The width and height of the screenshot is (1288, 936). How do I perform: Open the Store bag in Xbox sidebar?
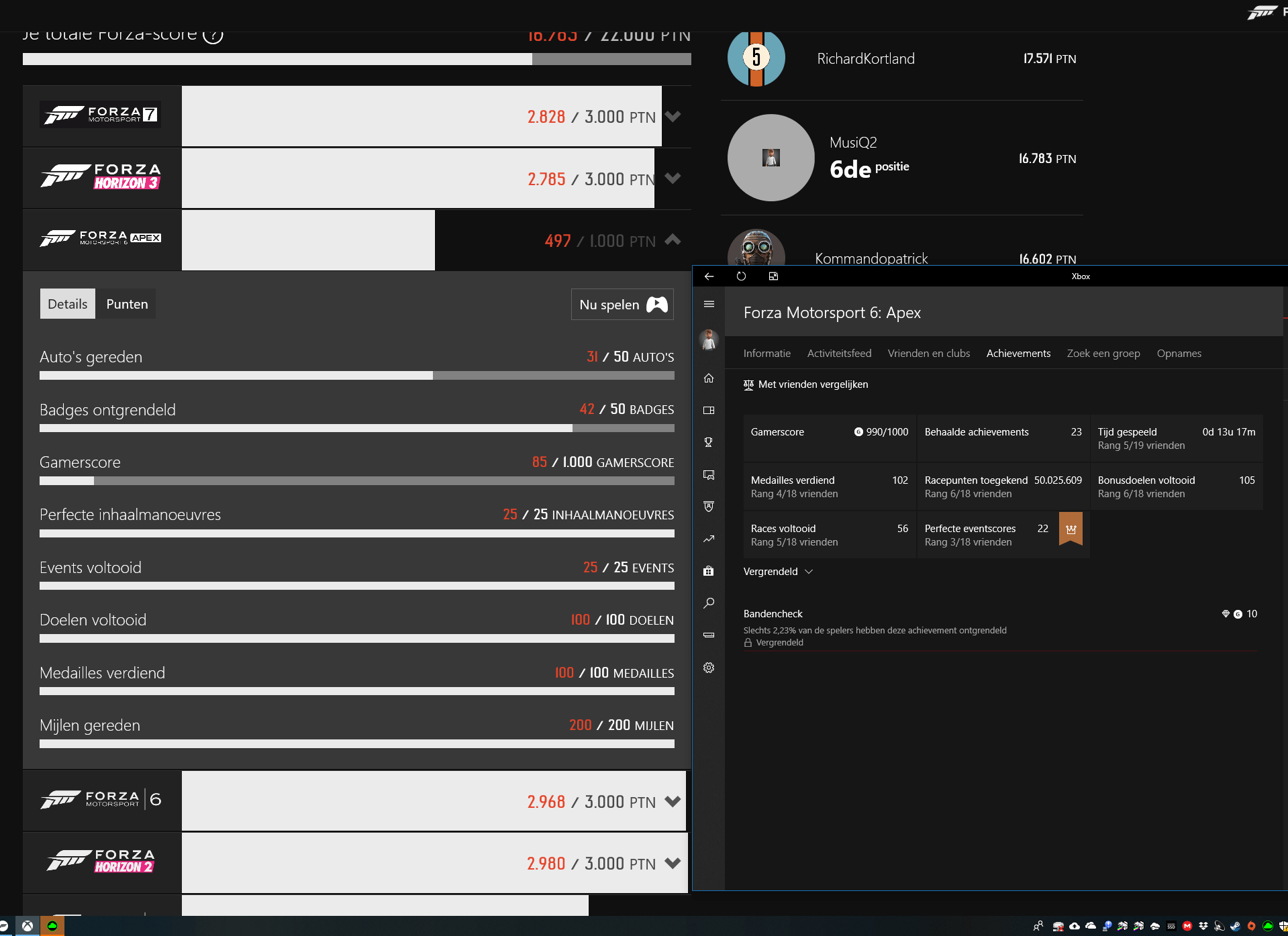pos(709,571)
